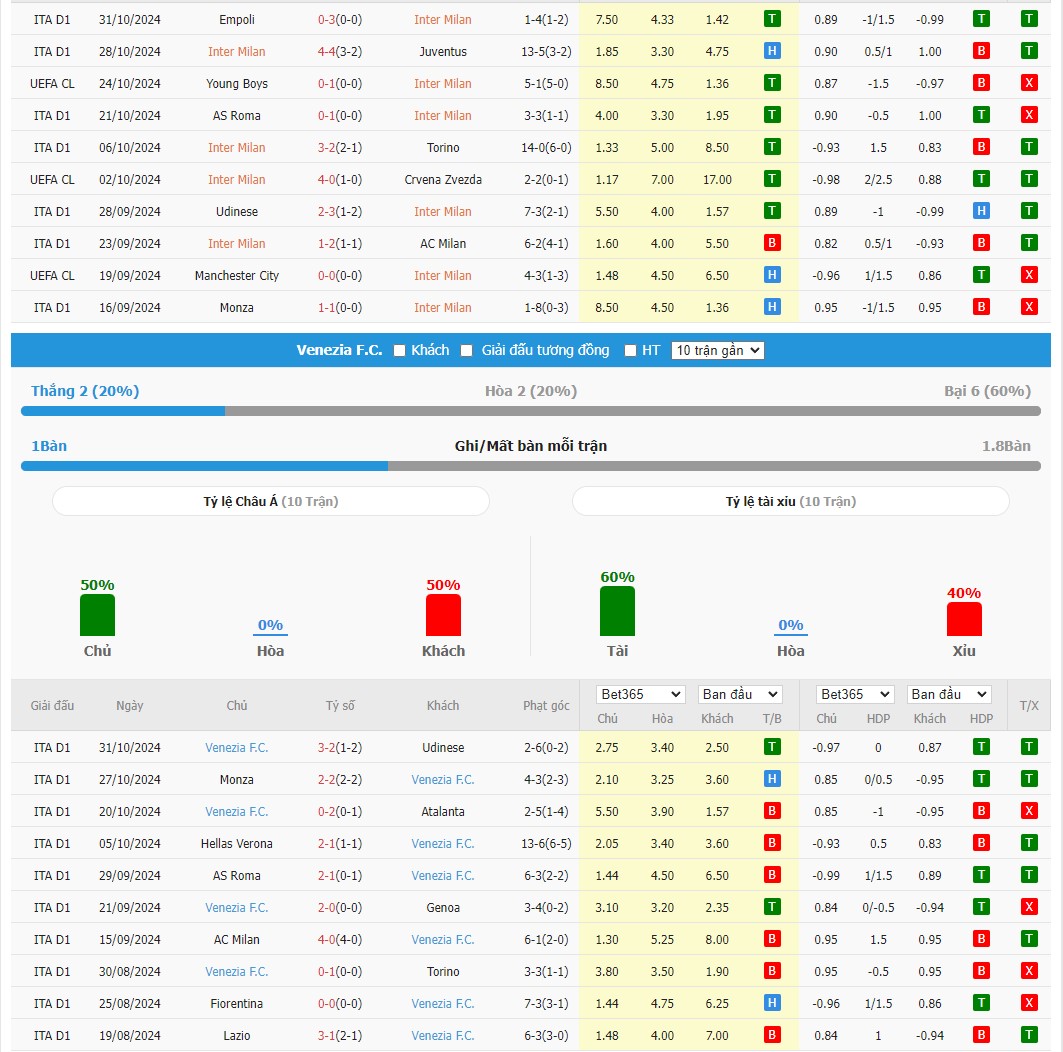Select blue H badge in Manchester City row
This screenshot has height=1052, width=1063.
pyautogui.click(x=771, y=275)
